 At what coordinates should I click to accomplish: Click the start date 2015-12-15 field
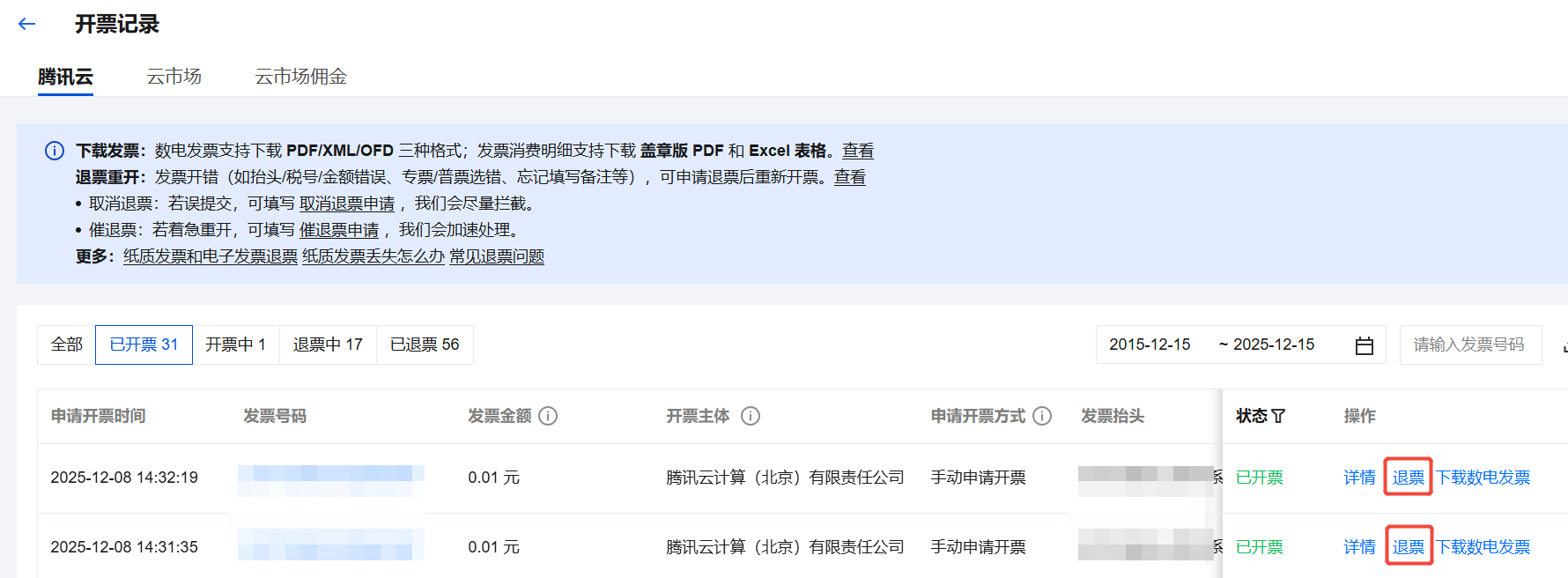pos(1150,345)
